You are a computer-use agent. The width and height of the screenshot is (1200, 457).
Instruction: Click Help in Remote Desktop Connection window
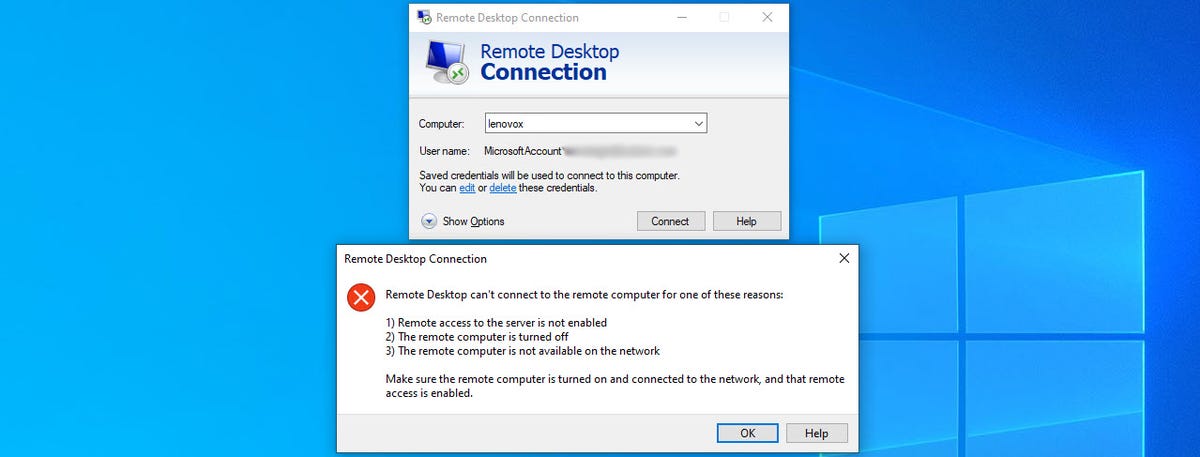pyautogui.click(x=746, y=221)
